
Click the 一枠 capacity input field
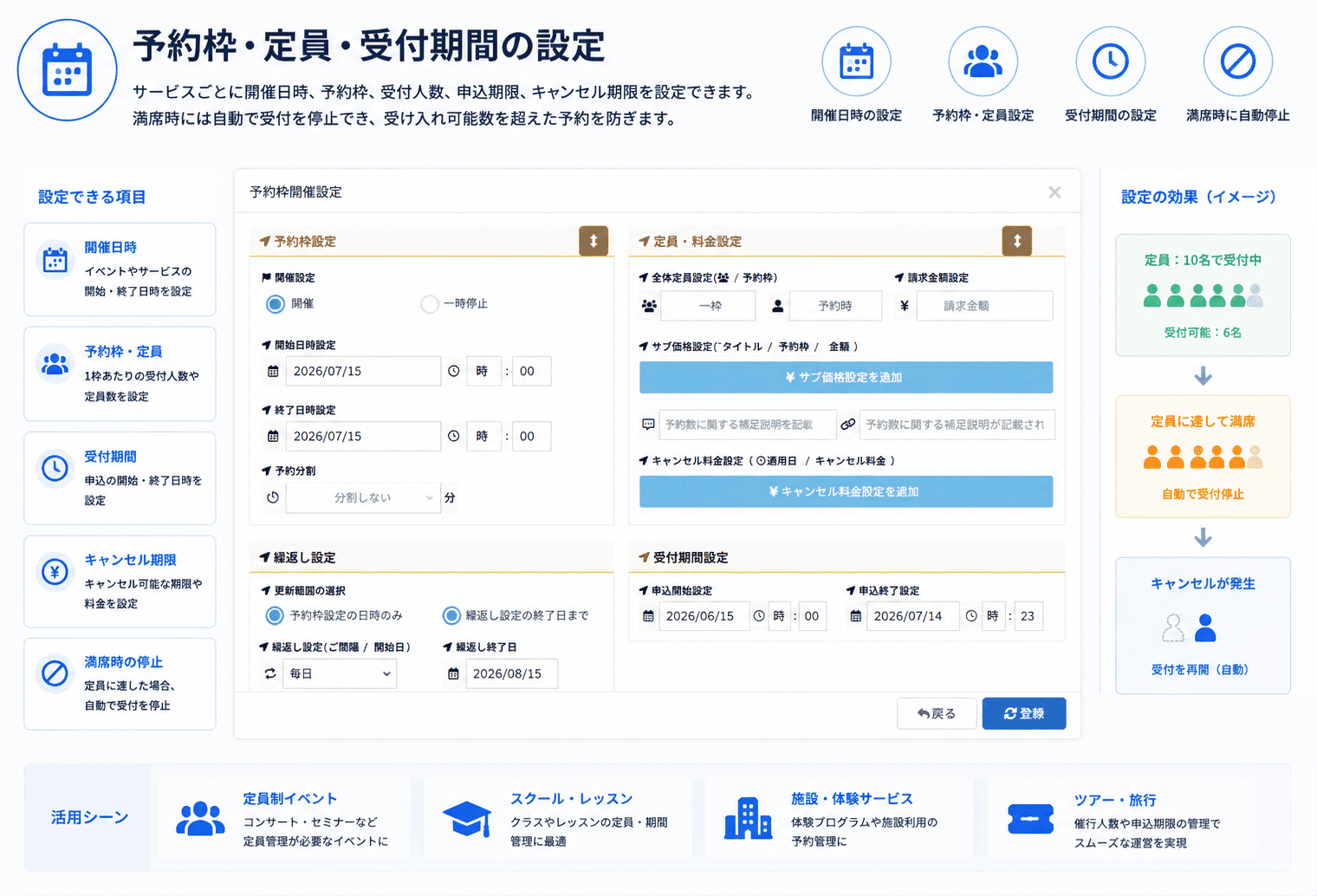708,306
